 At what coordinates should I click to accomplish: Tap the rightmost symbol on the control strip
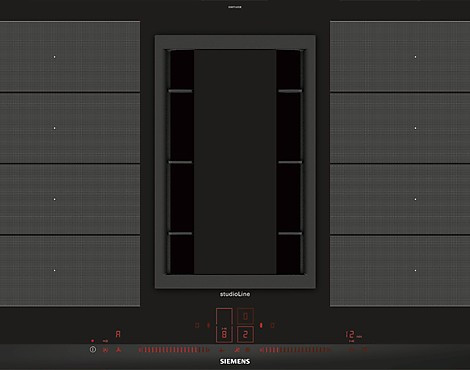pyautogui.click(x=365, y=350)
